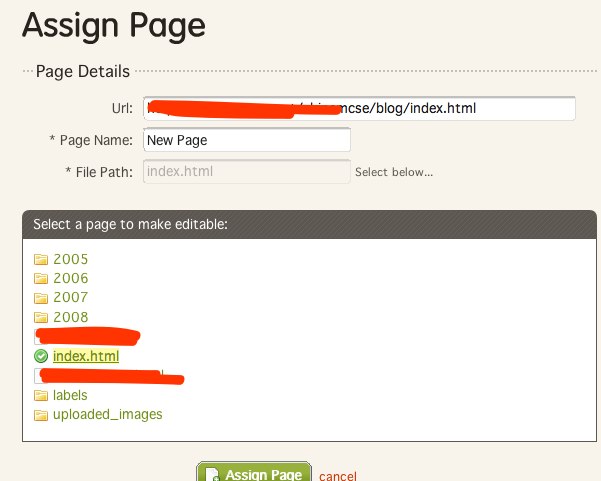Open the 2006 folder icon
This screenshot has height=481, width=601.
[41, 278]
